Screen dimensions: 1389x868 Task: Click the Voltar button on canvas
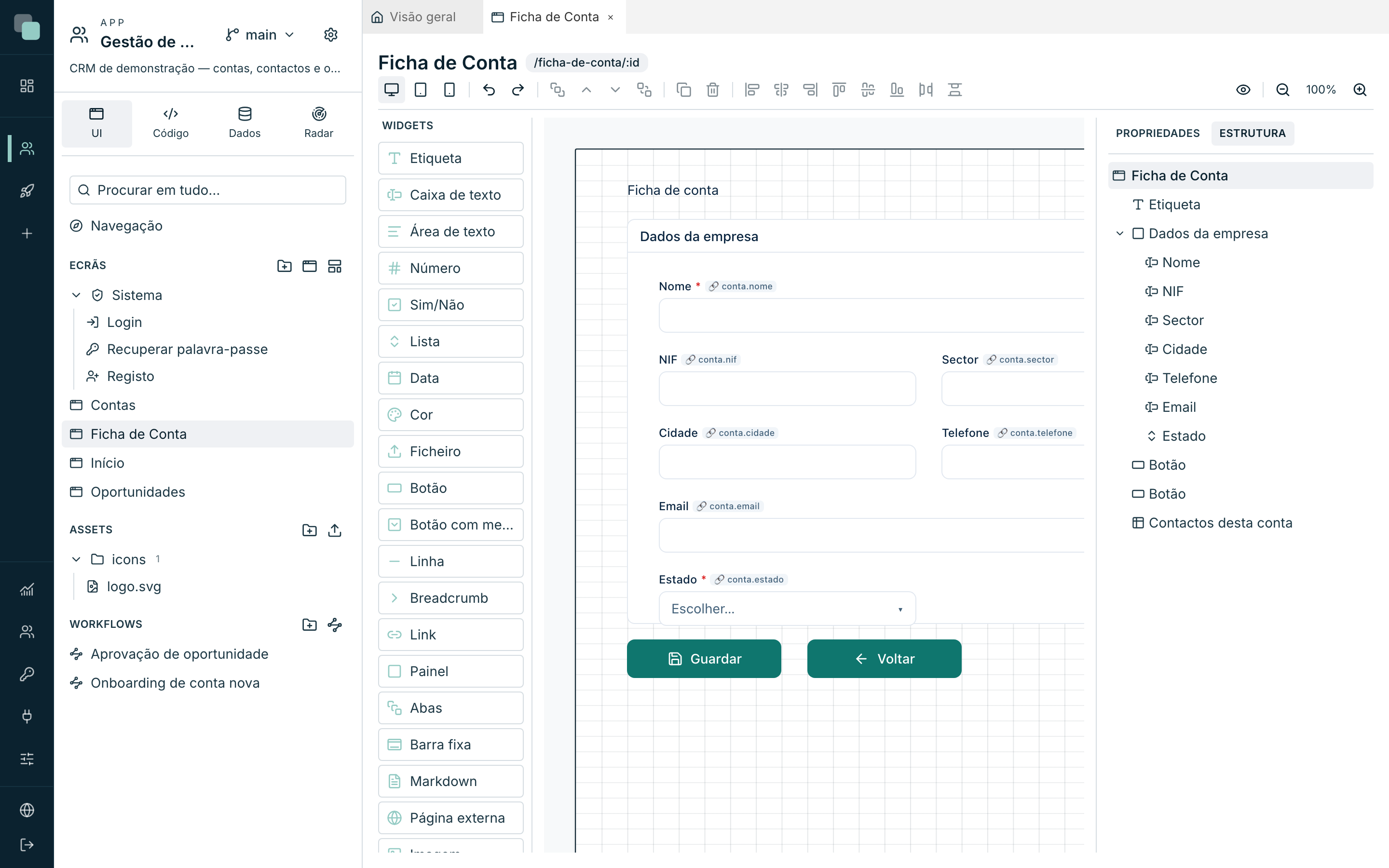click(x=884, y=658)
